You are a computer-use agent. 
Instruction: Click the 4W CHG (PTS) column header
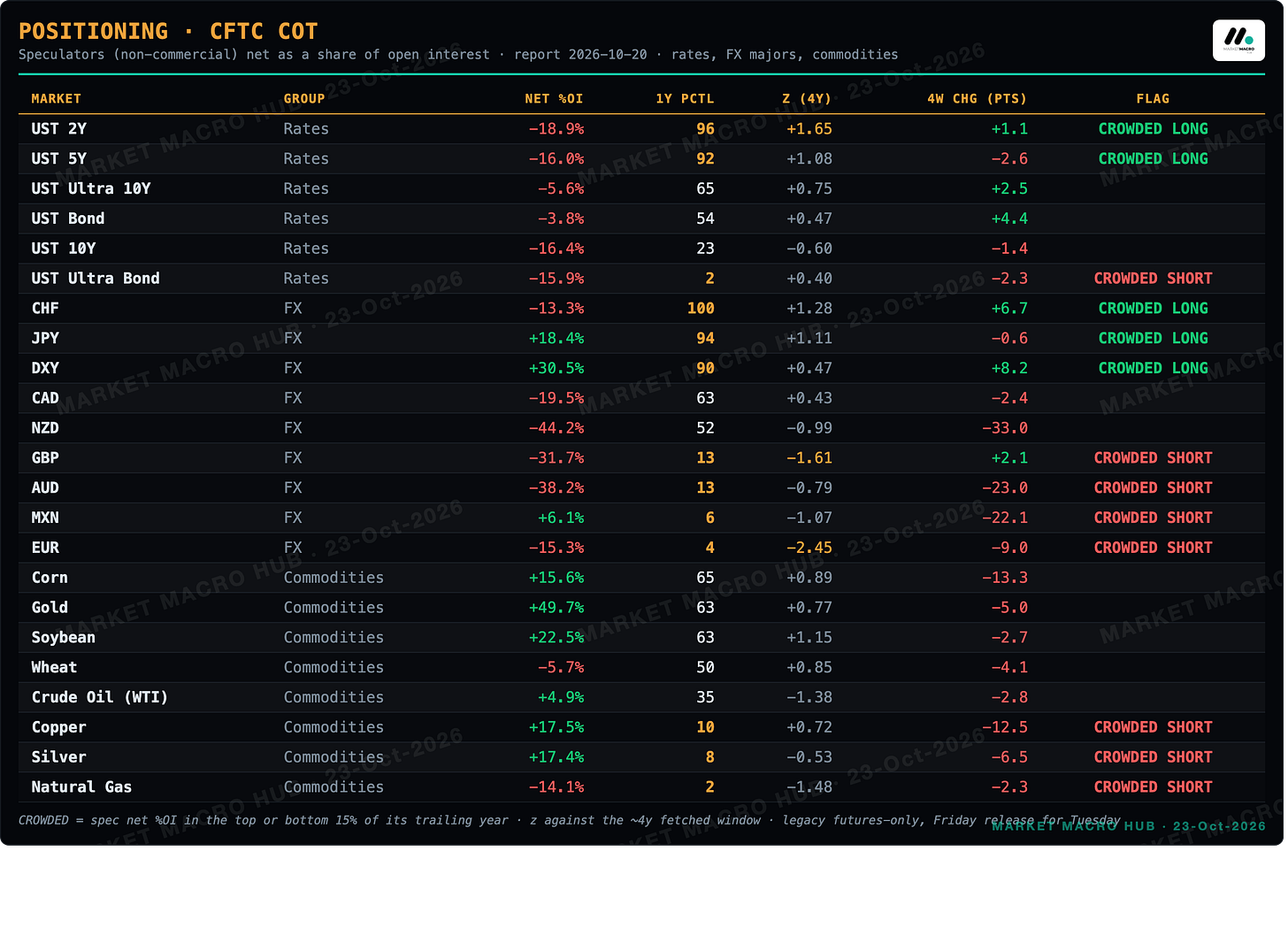tap(977, 99)
